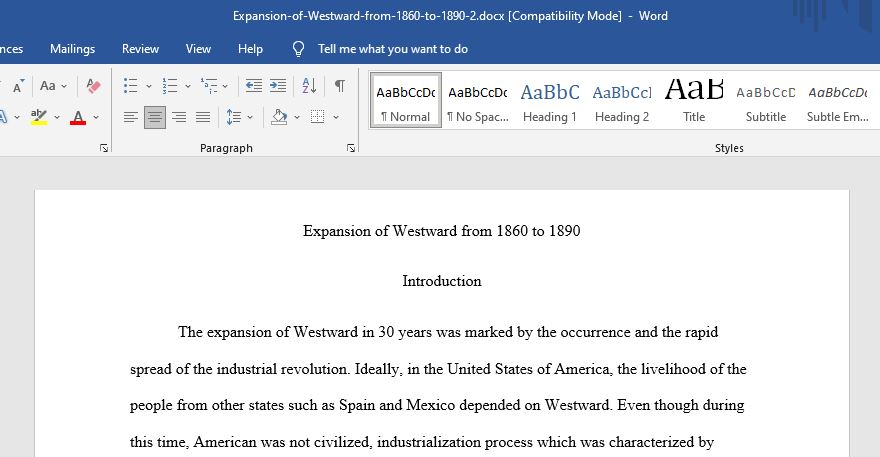This screenshot has height=457, width=880.
Task: Apply the Heading 2 style
Action: [x=622, y=100]
